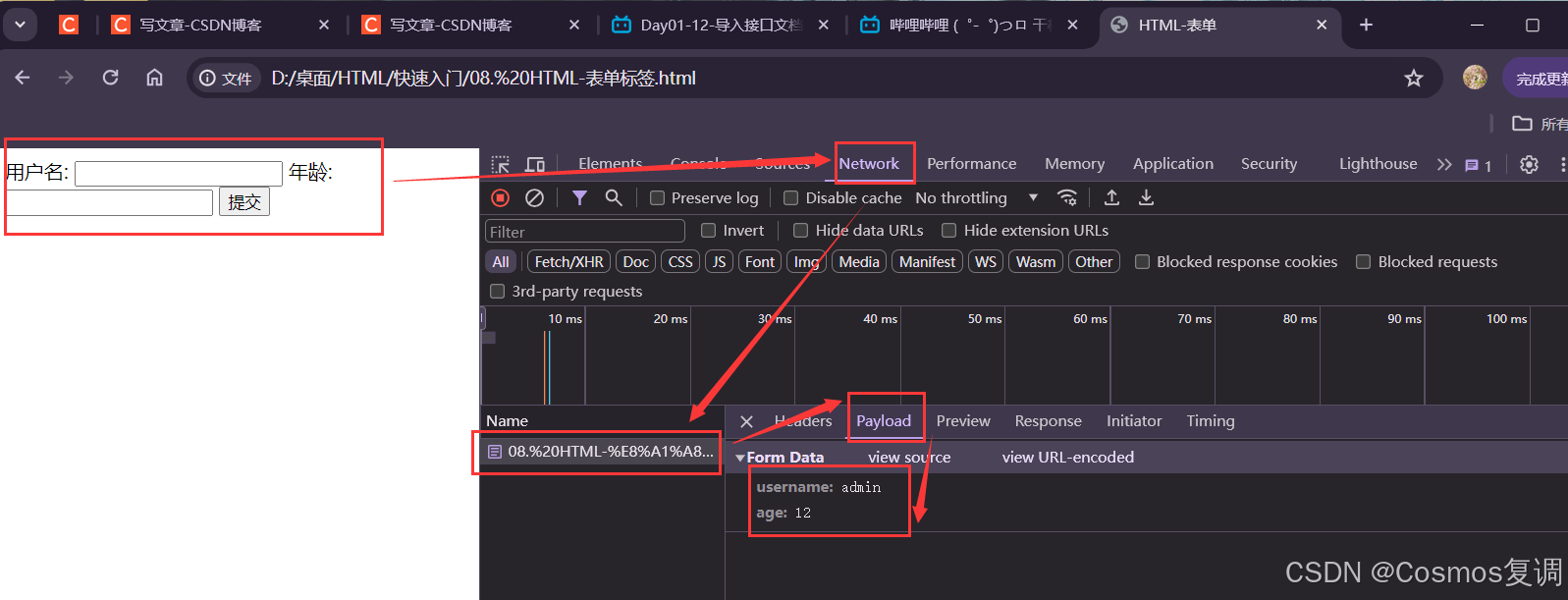Open the browser profile avatar
Viewport: 1568px width, 600px height.
click(1475, 78)
